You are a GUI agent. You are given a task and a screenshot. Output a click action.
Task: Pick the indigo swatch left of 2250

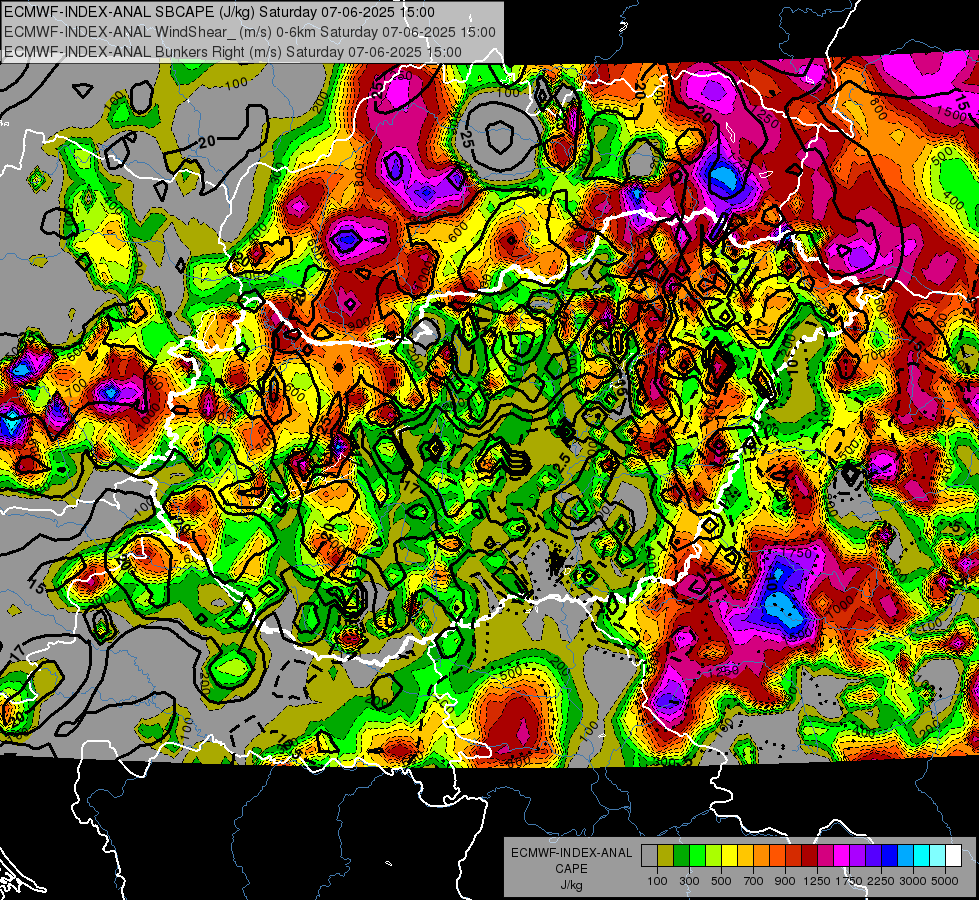[x=873, y=856]
